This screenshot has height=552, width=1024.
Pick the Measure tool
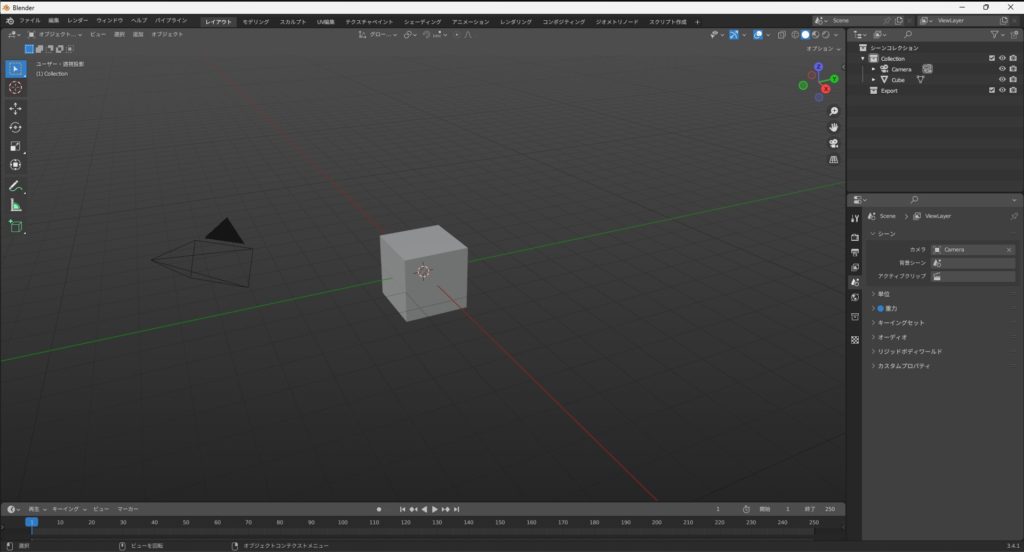15,205
